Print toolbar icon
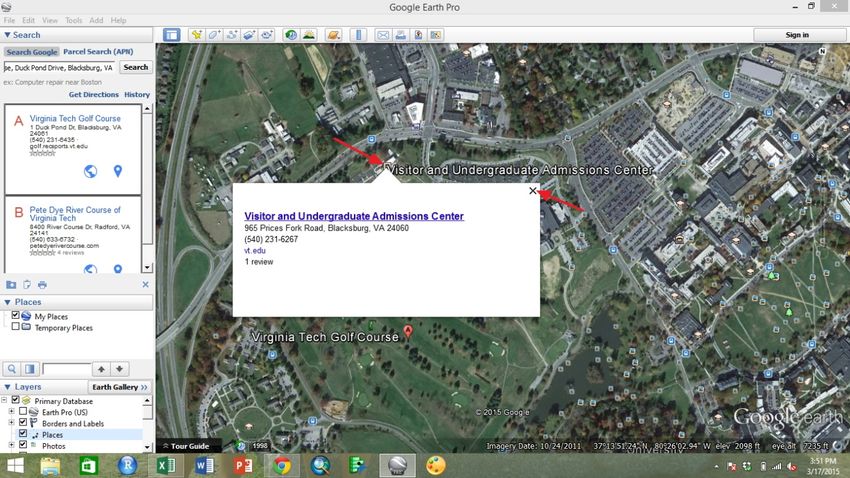Screen dimensions: 850x478 [401, 35]
